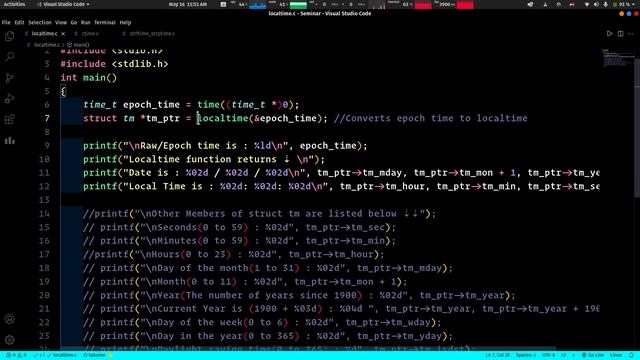
Task: Open system volume icon in top bar
Action: 596,4
